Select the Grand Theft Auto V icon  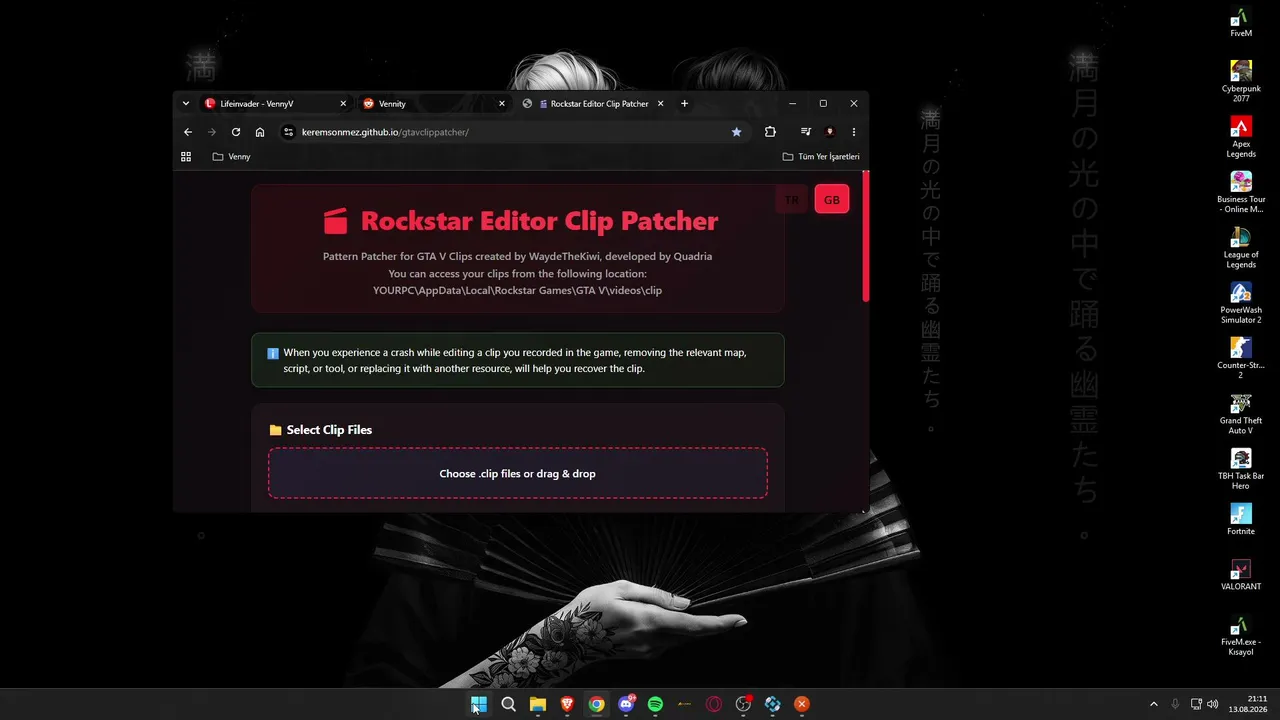[1241, 414]
